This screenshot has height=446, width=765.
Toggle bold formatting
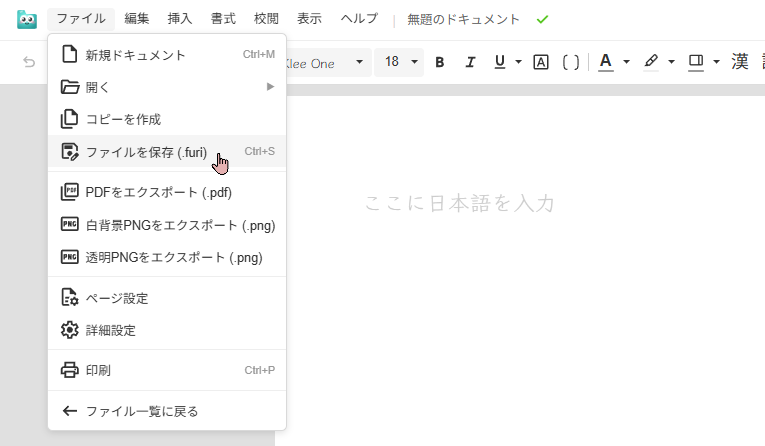(440, 62)
